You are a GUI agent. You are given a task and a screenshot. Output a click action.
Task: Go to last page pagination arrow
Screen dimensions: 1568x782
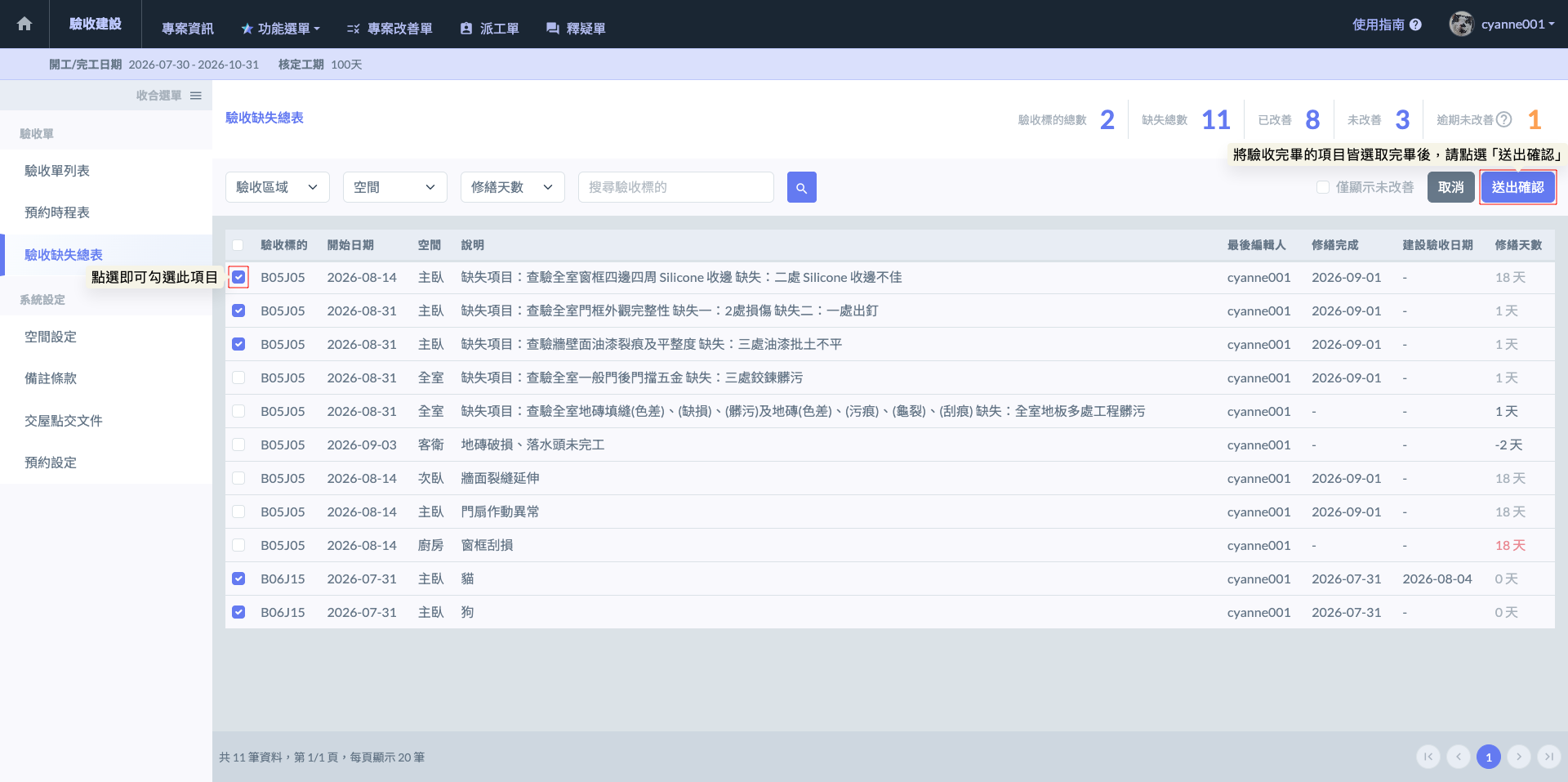point(1548,757)
